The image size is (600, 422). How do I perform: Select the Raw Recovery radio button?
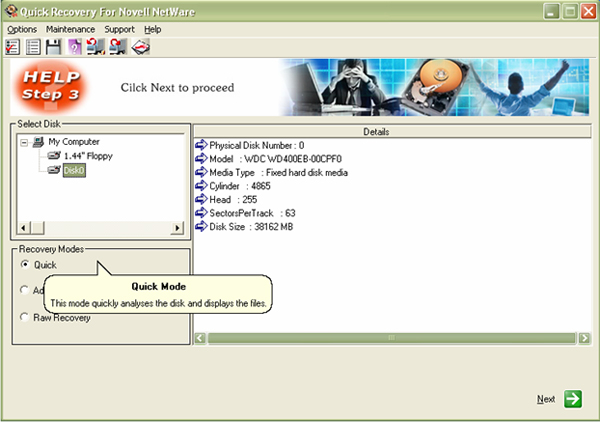[24, 317]
